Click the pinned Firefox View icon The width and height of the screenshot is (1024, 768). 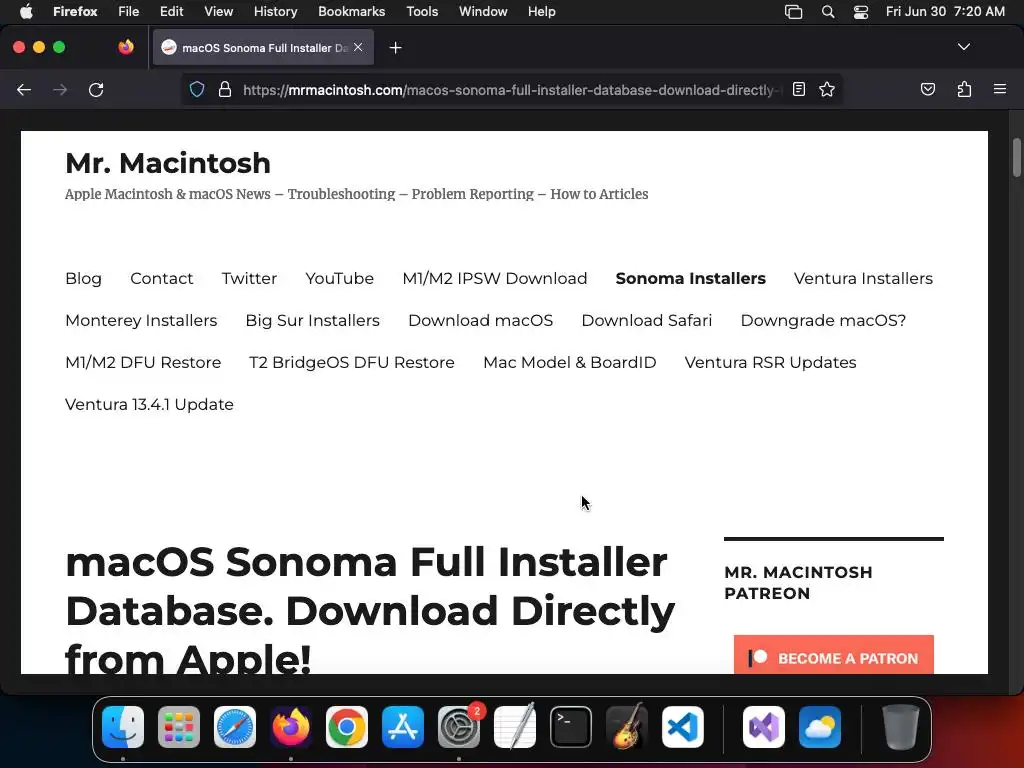[x=126, y=47]
